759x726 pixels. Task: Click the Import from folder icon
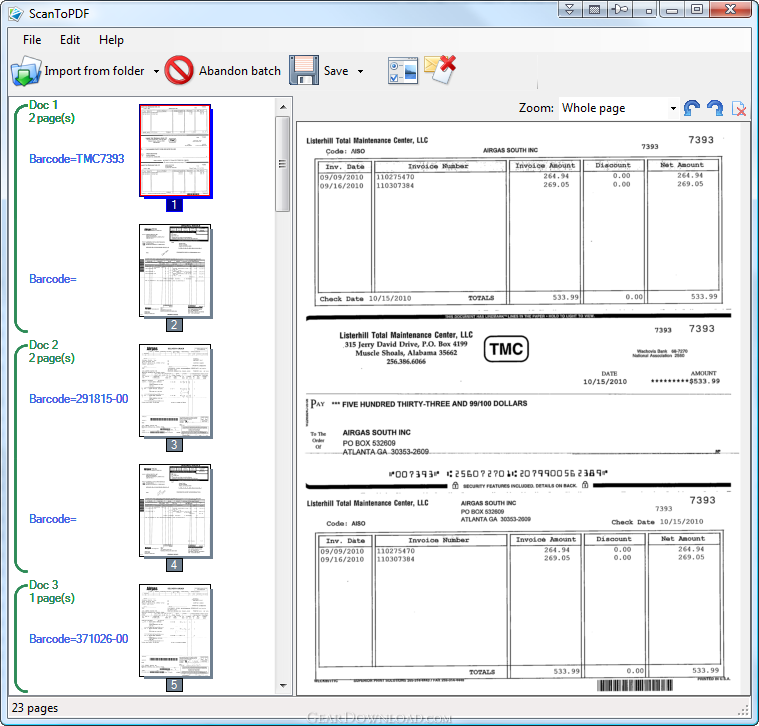tap(25, 71)
